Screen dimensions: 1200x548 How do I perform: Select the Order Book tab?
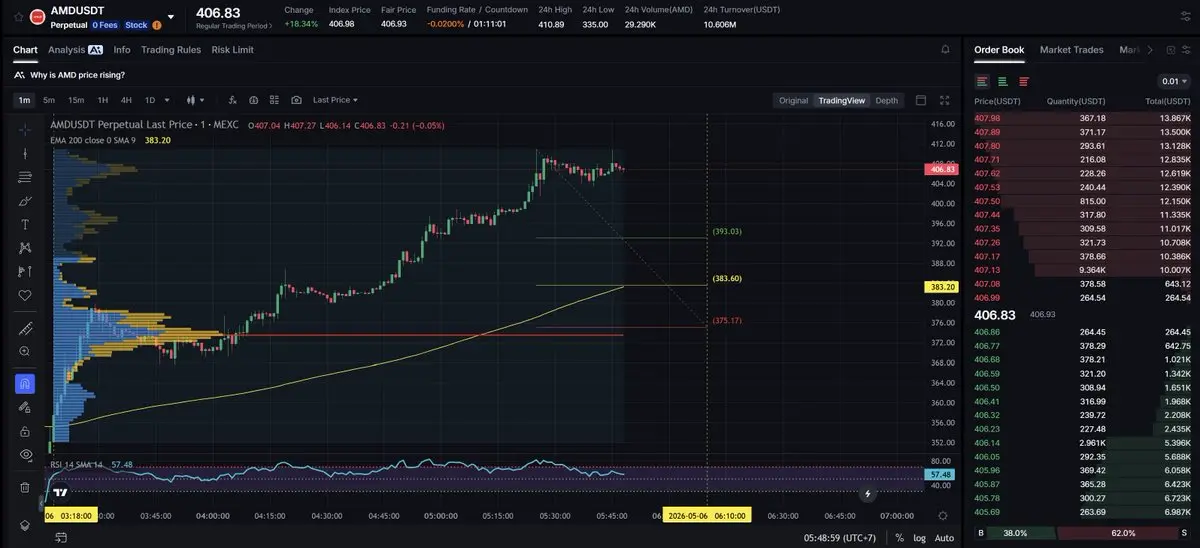(x=999, y=49)
